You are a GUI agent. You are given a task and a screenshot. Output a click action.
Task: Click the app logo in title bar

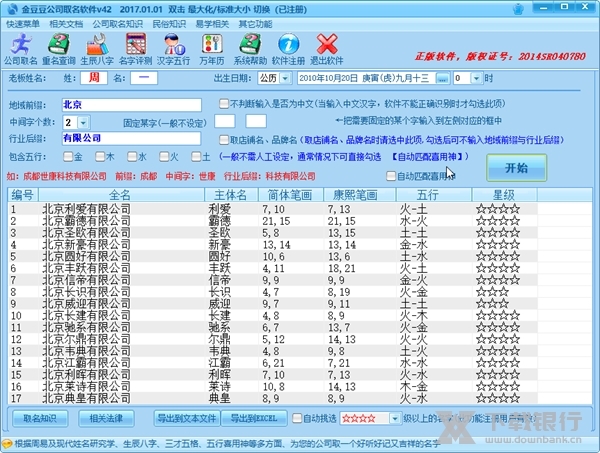12,8
